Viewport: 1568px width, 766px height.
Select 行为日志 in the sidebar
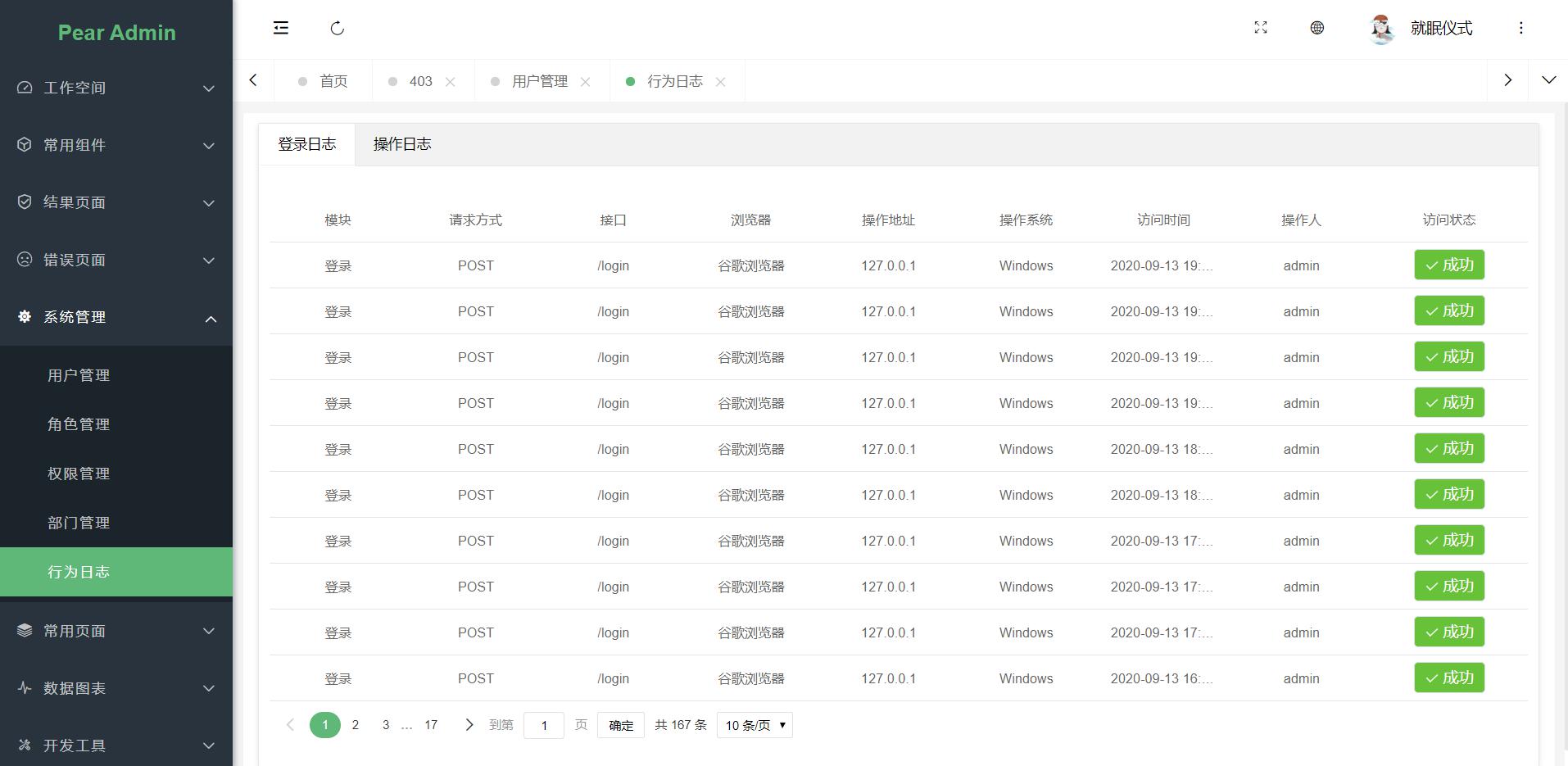(116, 572)
